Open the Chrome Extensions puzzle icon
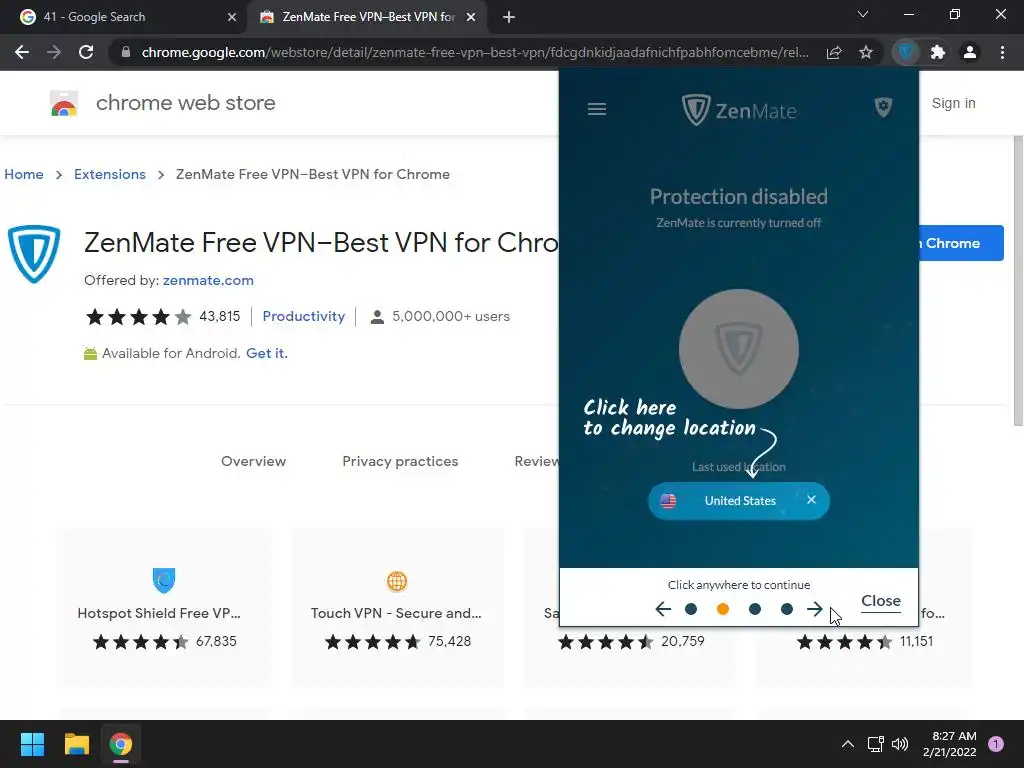This screenshot has height=768, width=1024. (x=938, y=52)
